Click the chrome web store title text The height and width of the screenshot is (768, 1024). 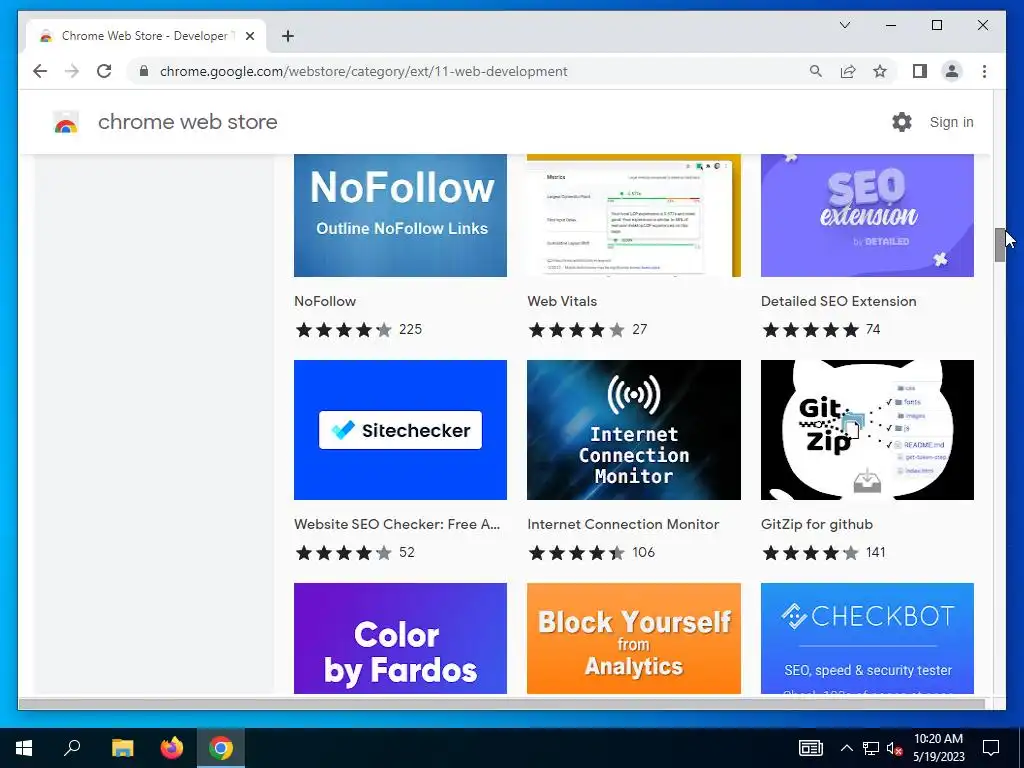click(x=187, y=122)
